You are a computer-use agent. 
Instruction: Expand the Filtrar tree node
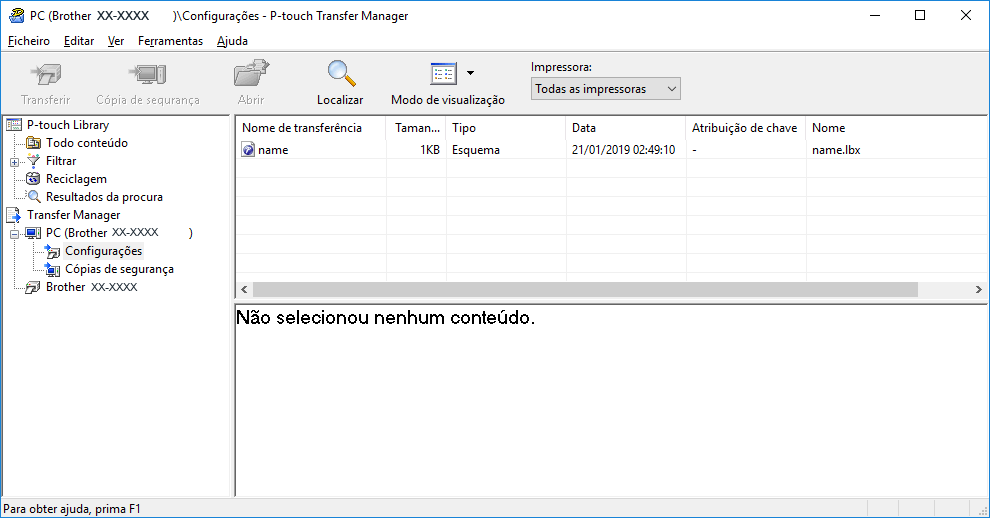[15, 162]
